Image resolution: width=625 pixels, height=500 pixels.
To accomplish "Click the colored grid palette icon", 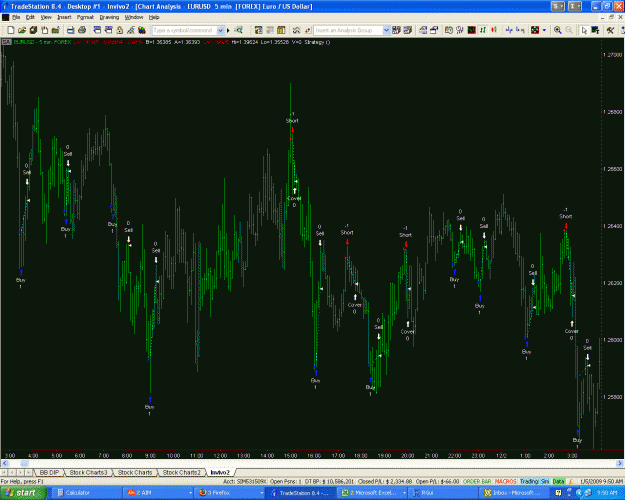I will pos(535,30).
